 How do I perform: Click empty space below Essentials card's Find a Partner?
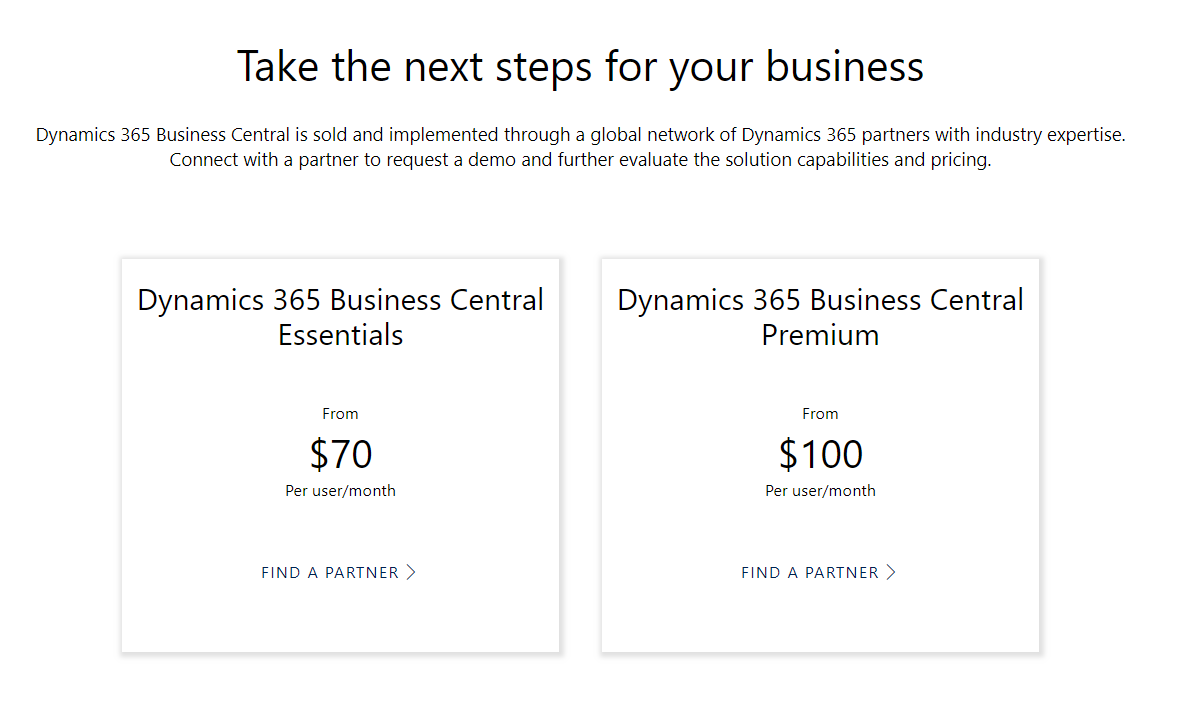coord(341,620)
